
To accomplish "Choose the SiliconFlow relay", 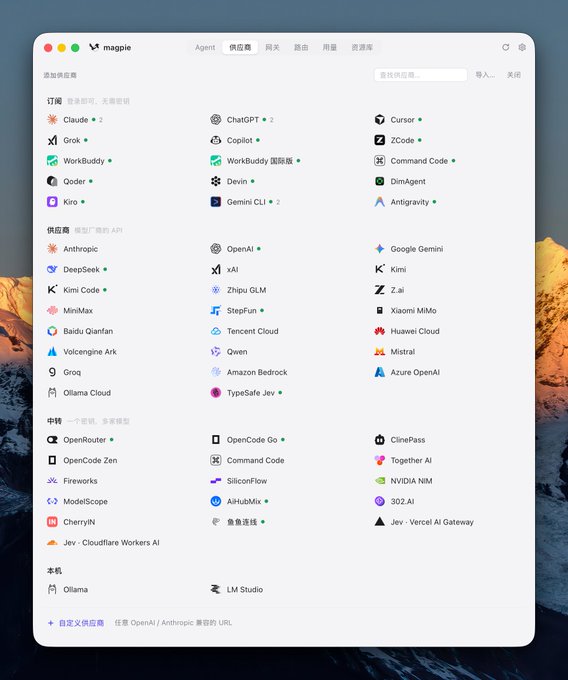I will [x=239, y=481].
